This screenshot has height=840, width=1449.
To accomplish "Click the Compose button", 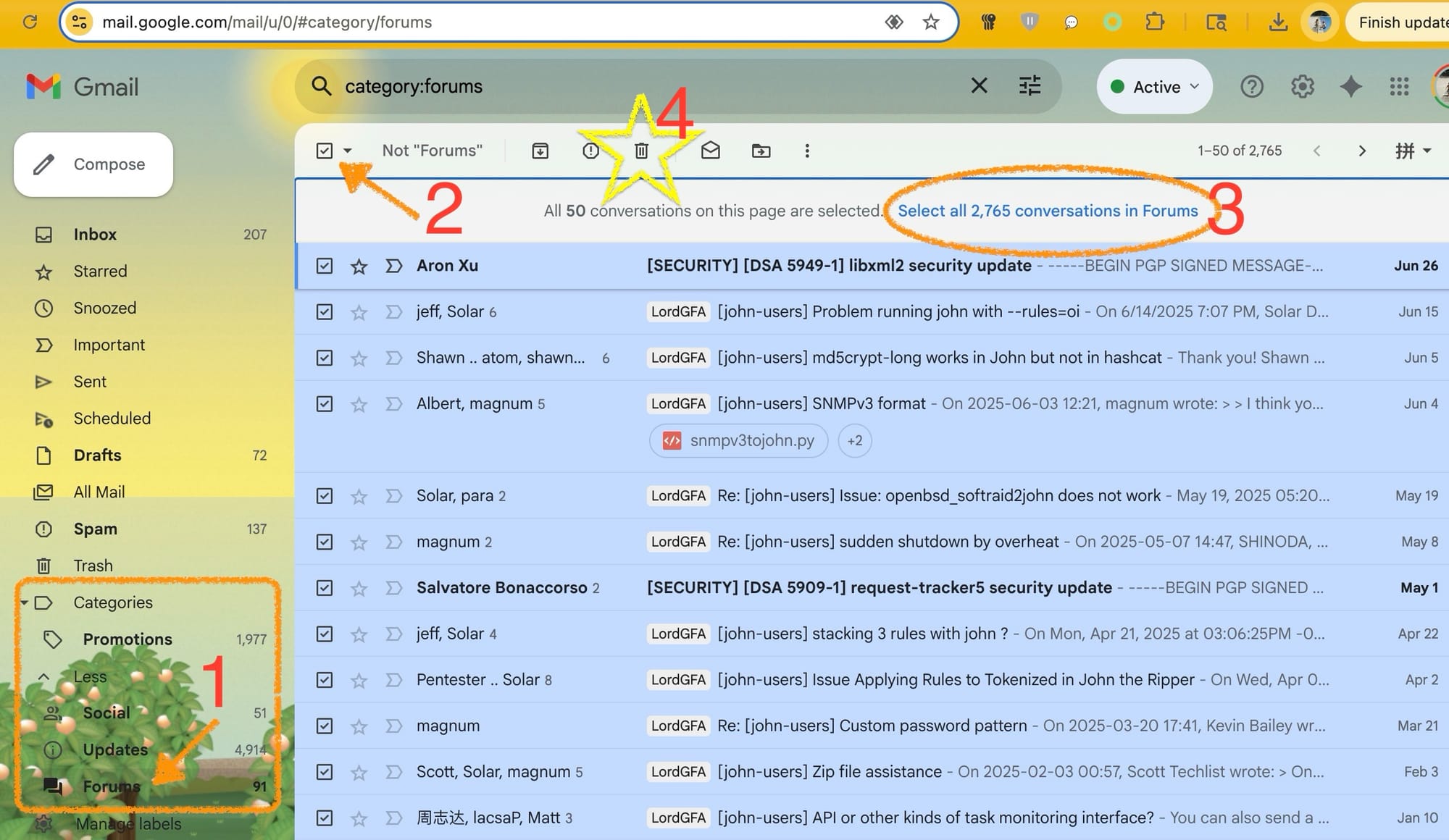I will tap(93, 164).
